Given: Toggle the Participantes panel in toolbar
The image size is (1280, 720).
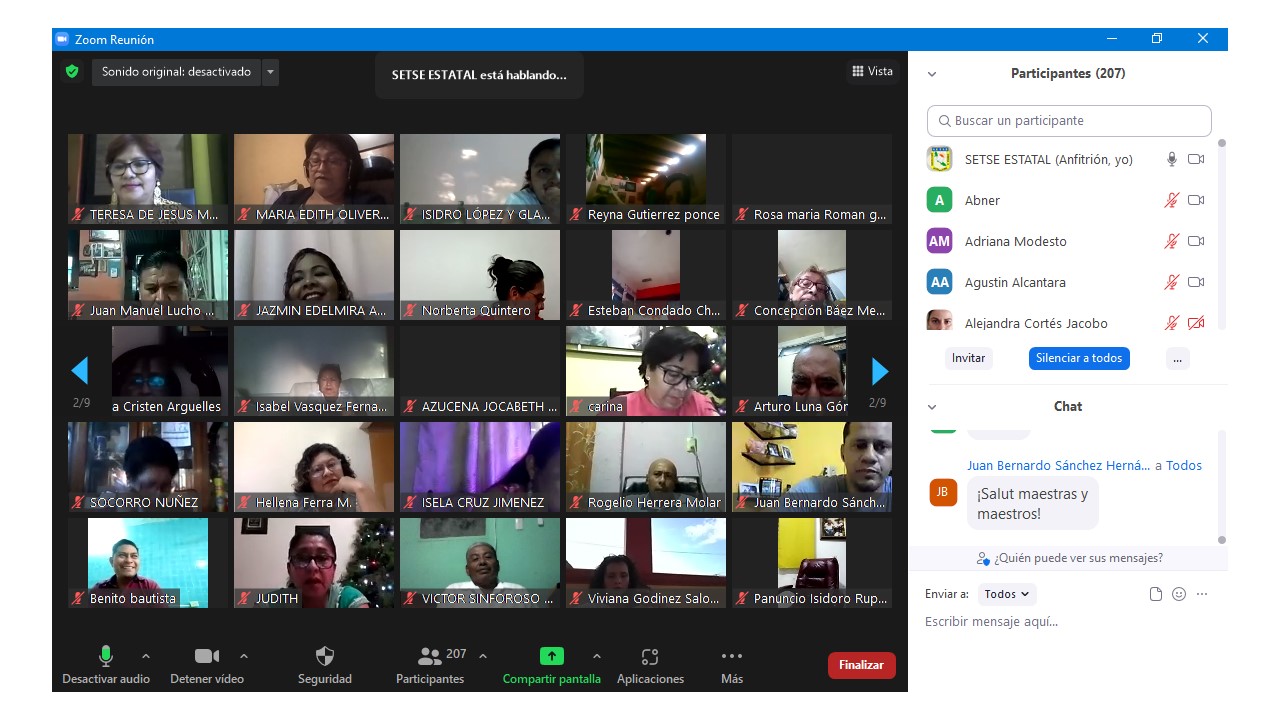Looking at the screenshot, I should 430,665.
